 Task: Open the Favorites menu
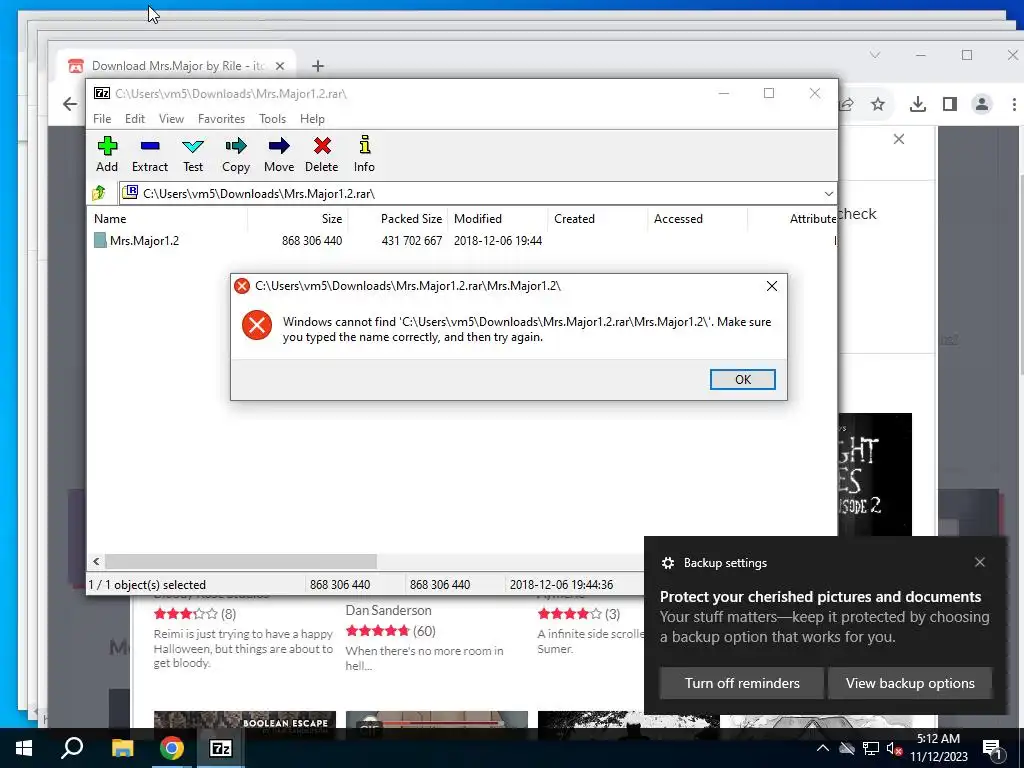221,119
